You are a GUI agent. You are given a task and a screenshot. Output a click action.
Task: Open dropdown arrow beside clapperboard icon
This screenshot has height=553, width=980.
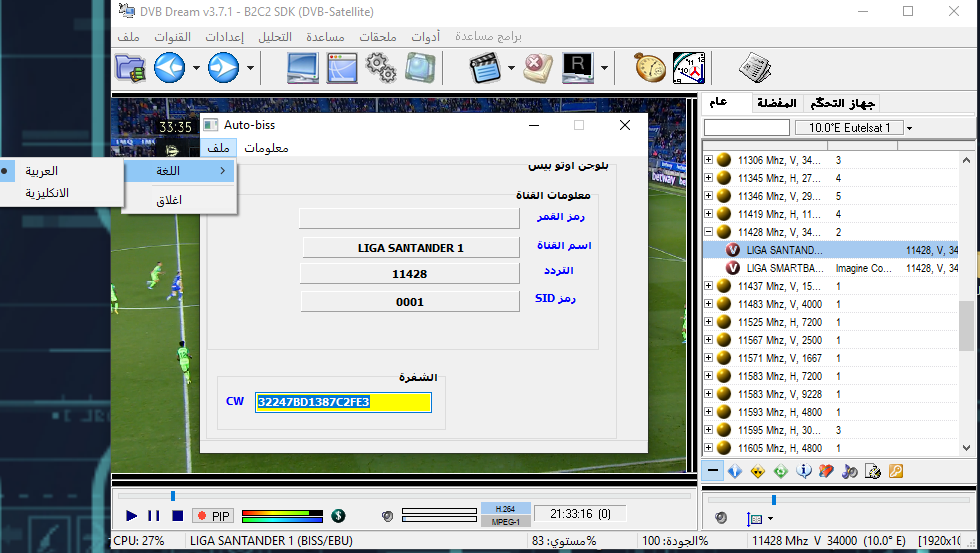pos(511,67)
